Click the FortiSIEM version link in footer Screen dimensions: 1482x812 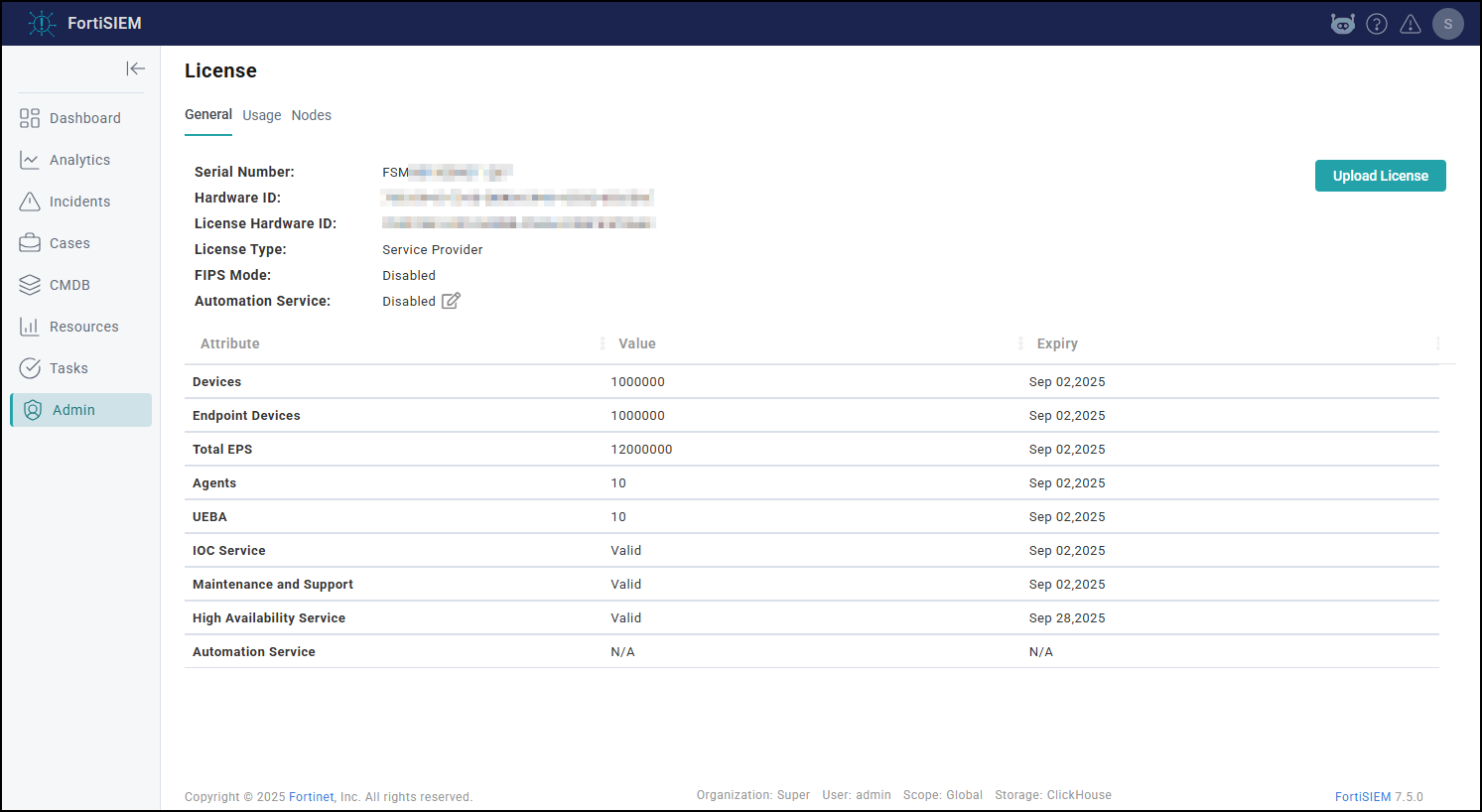coord(1363,797)
